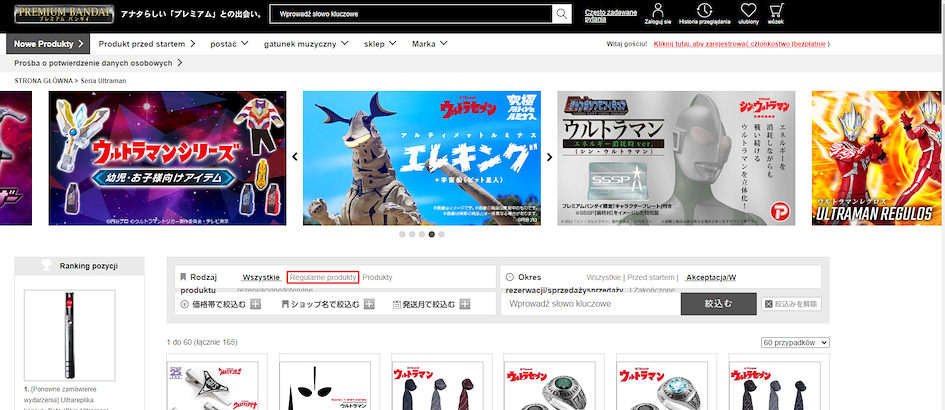This screenshot has height=410, width=945.
Task: Click filter keyword input field
Action: (x=591, y=304)
